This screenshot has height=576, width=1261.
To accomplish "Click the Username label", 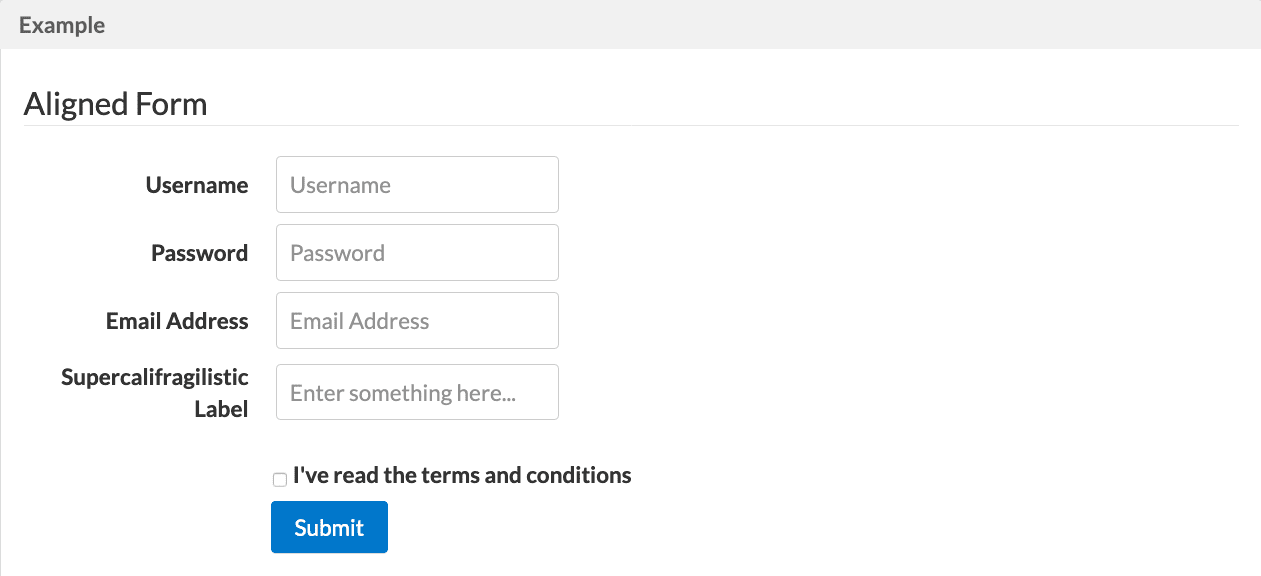I will 197,185.
